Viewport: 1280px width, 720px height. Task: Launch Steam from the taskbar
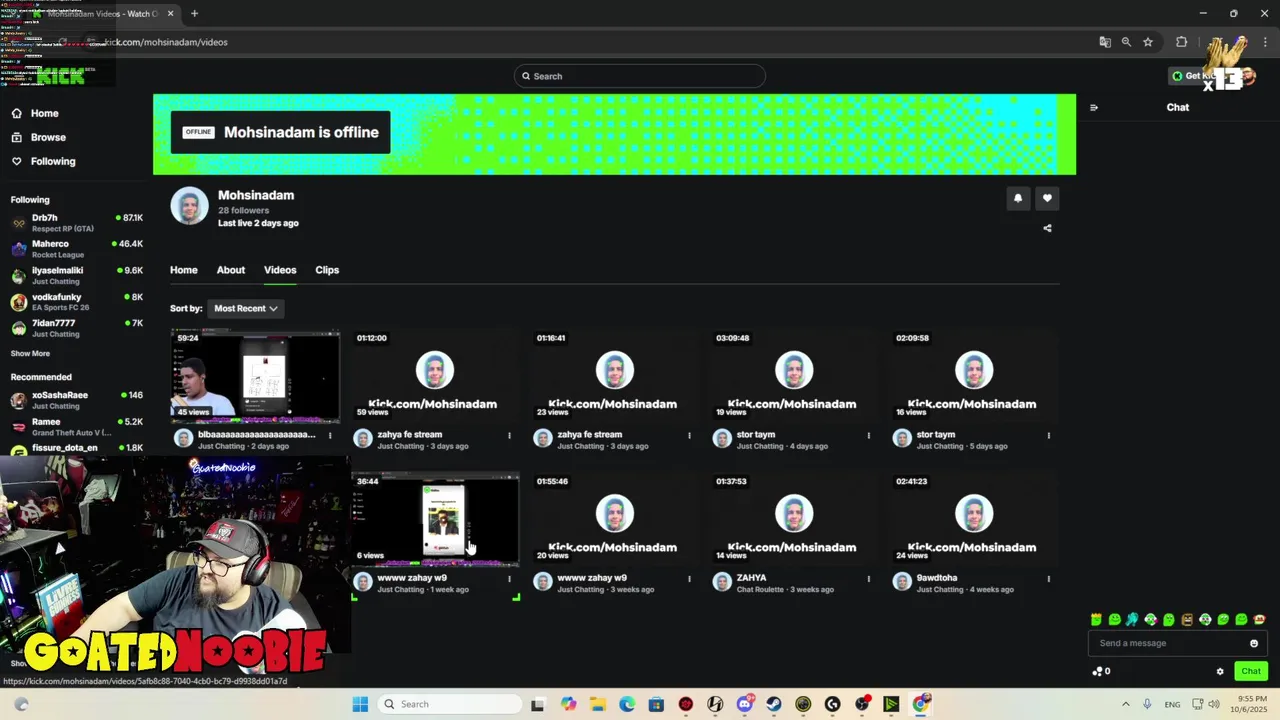(774, 704)
